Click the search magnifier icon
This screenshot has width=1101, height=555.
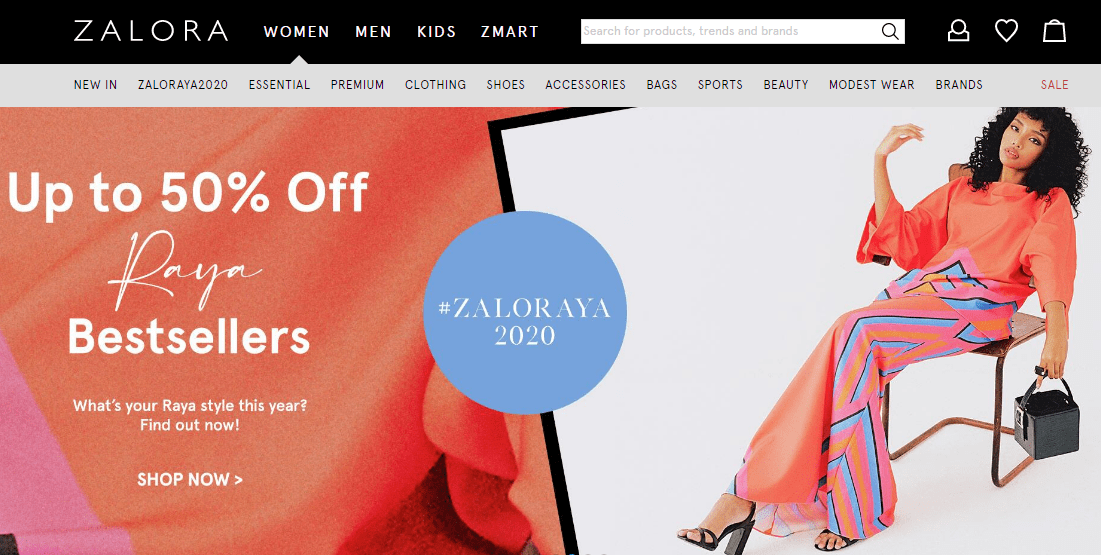coord(890,32)
